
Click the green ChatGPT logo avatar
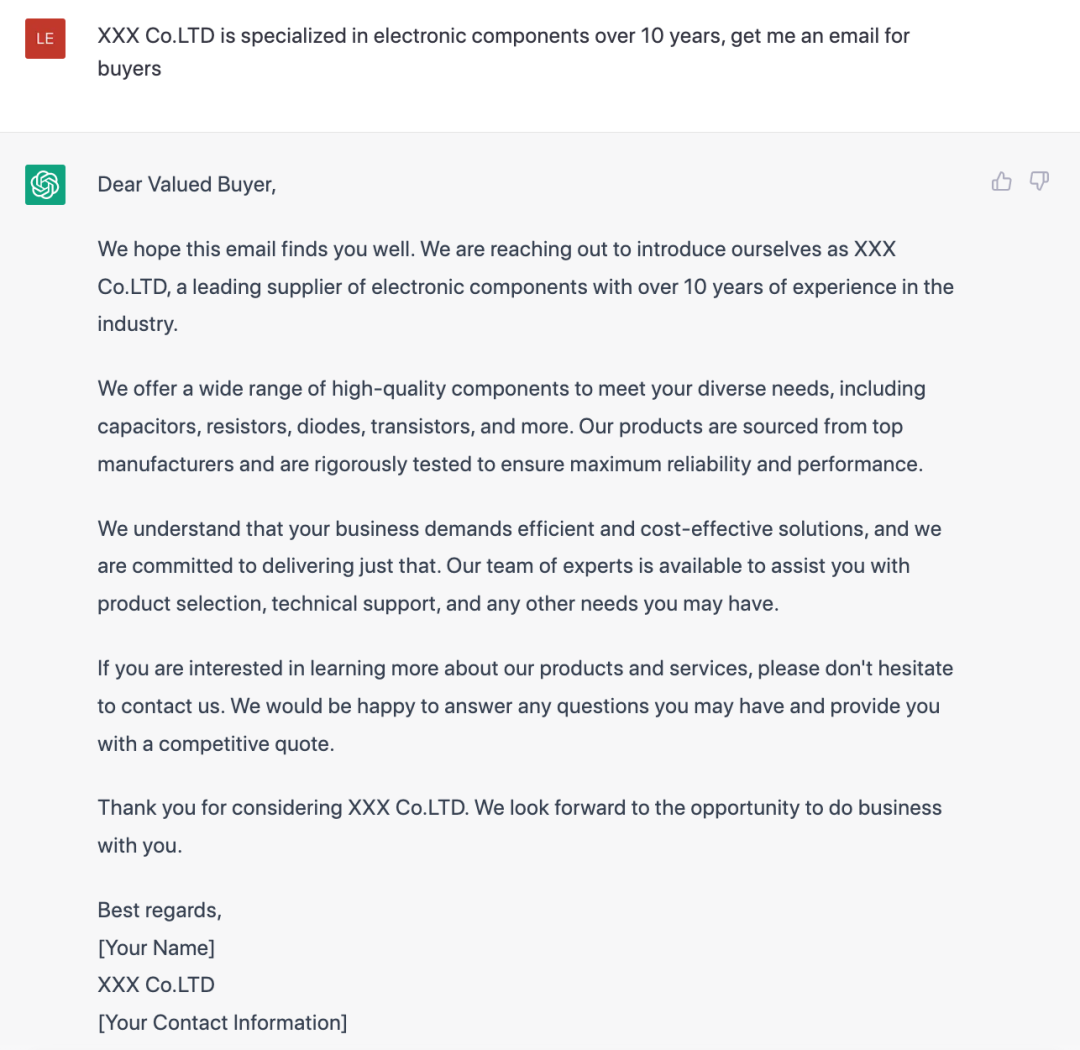[x=45, y=185]
